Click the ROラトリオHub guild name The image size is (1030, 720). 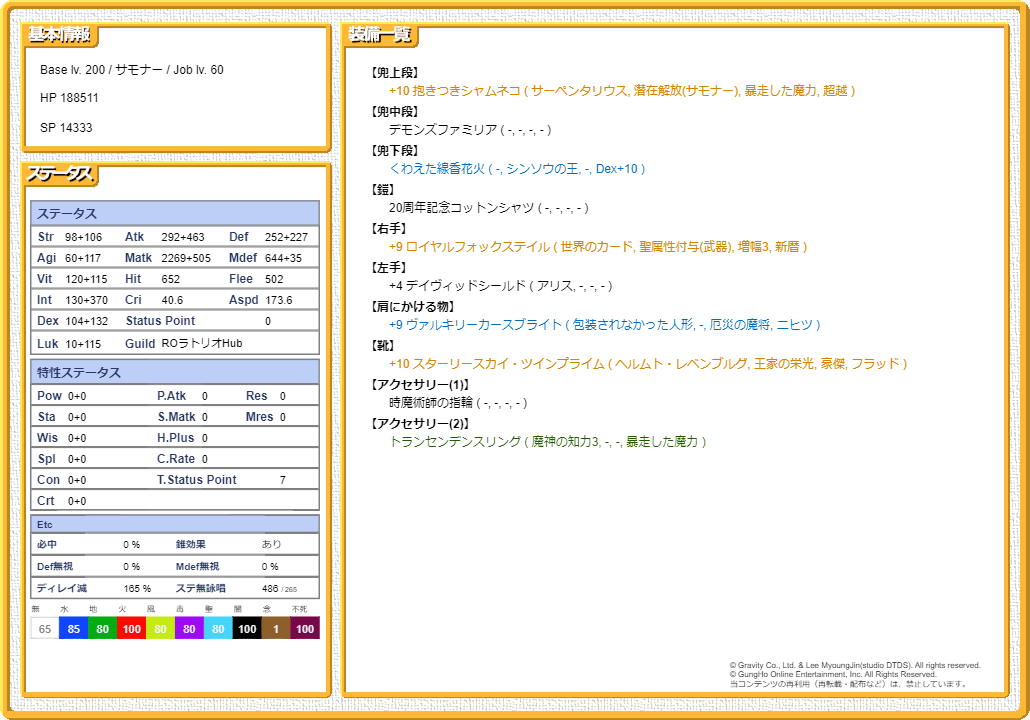(202, 343)
